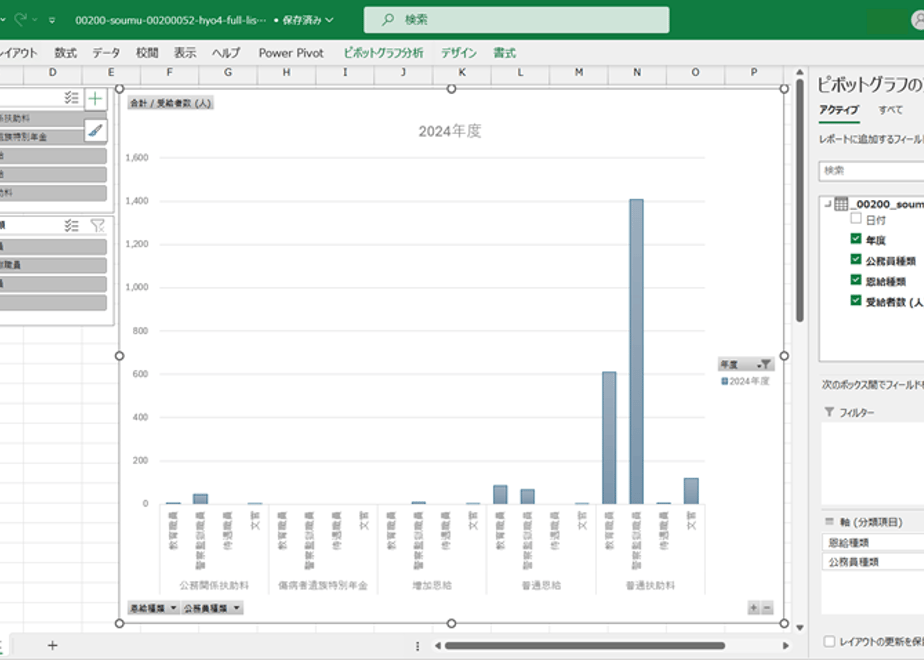Viewport: 924px width, 660px height.
Task: Open the Power Pivot ribbon tab
Action: click(x=291, y=53)
